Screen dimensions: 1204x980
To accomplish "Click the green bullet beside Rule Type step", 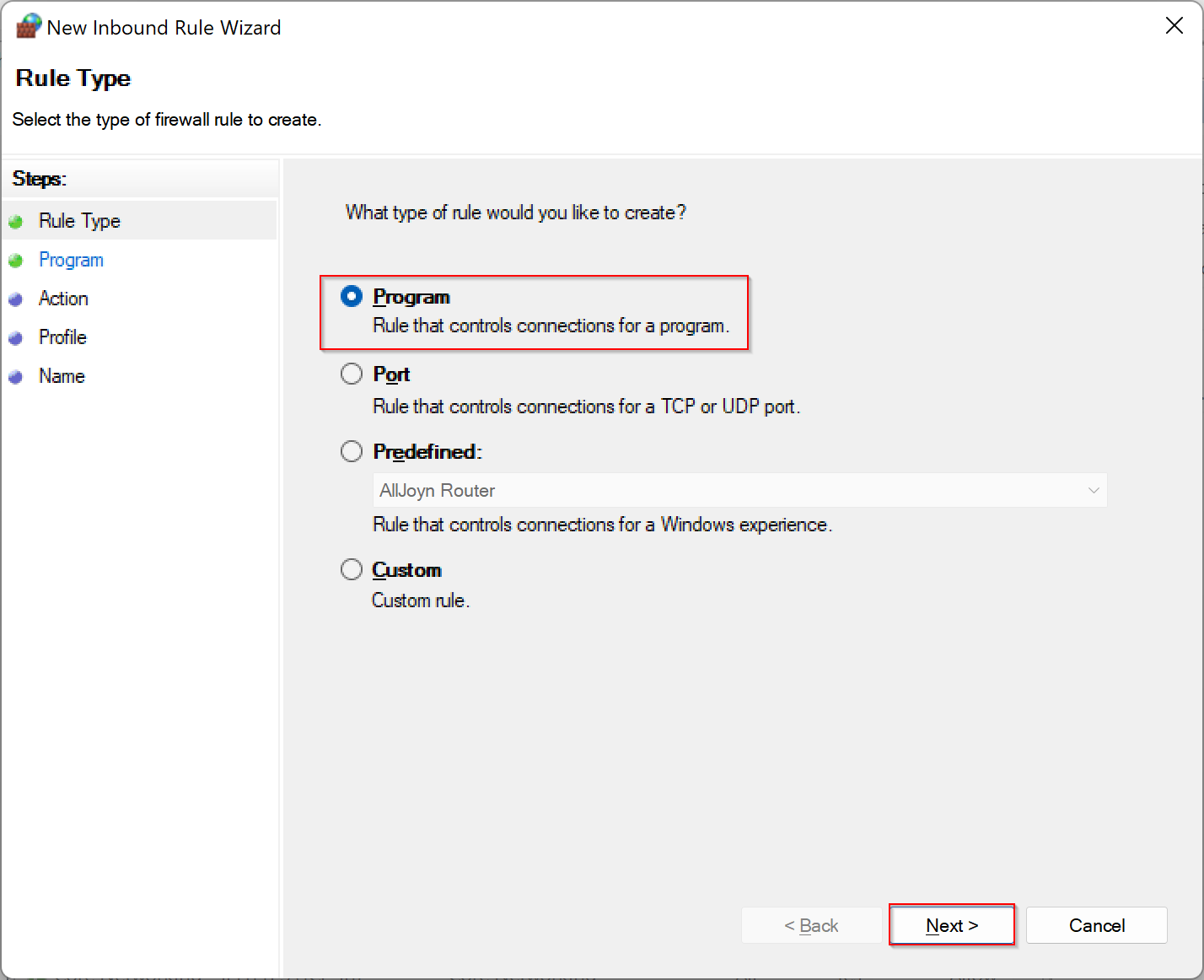I will pyautogui.click(x=17, y=220).
